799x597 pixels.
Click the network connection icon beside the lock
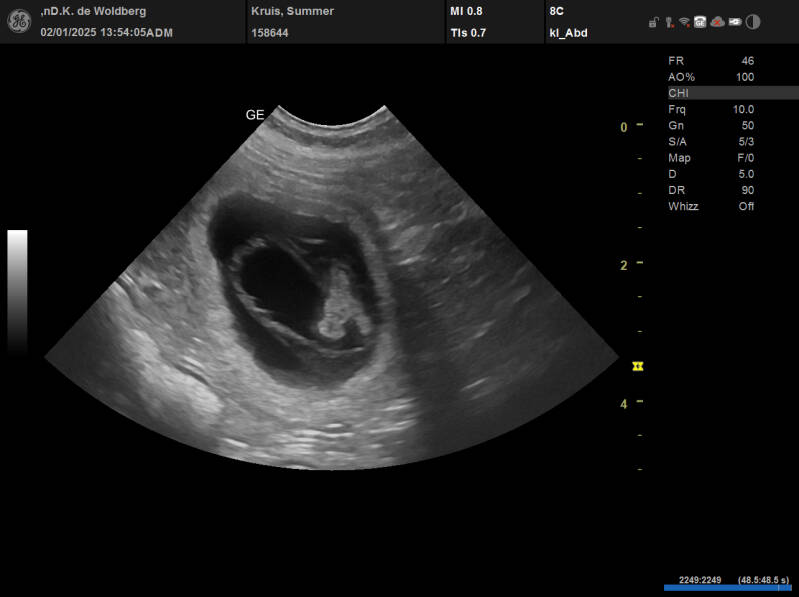click(668, 22)
